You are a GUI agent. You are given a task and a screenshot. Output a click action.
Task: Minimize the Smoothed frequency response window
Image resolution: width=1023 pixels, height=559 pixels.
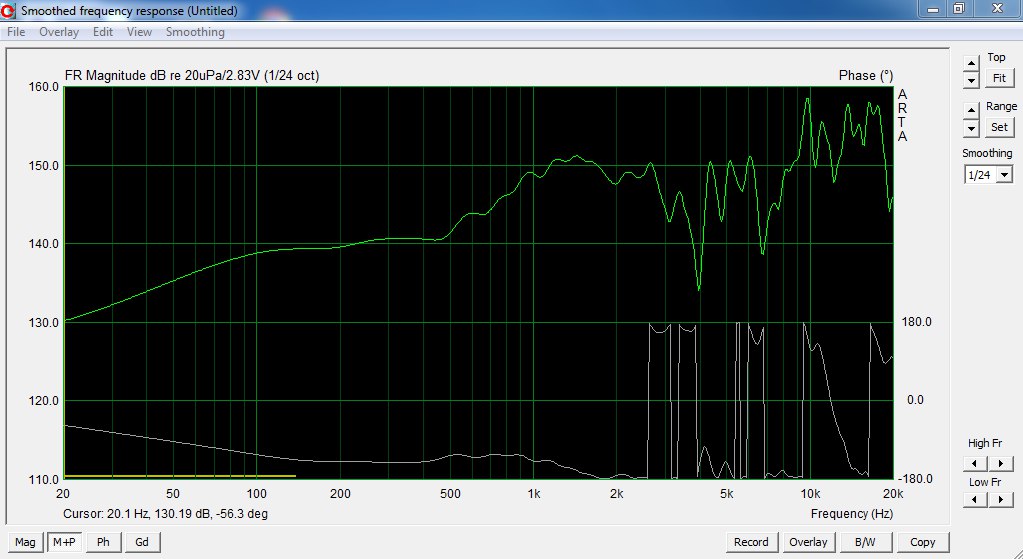click(934, 9)
